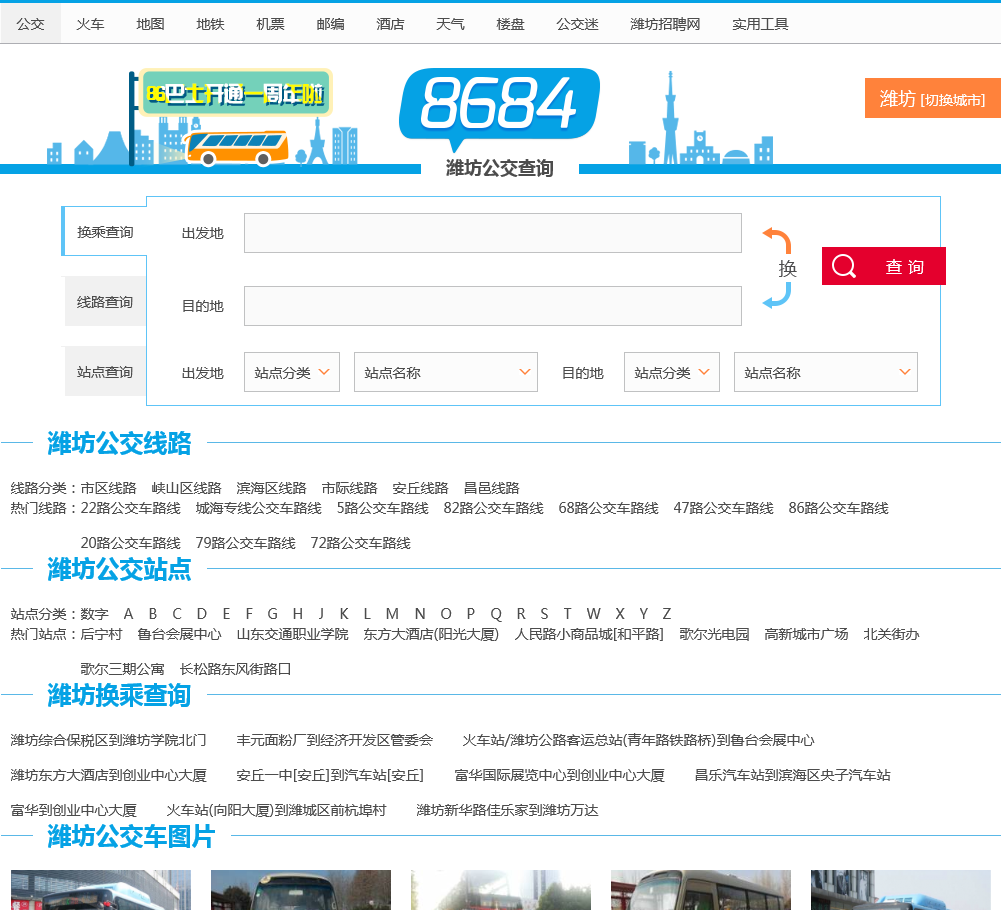Open stations starting with letter A
Viewport: 1001px width, 910px height.
tap(128, 614)
